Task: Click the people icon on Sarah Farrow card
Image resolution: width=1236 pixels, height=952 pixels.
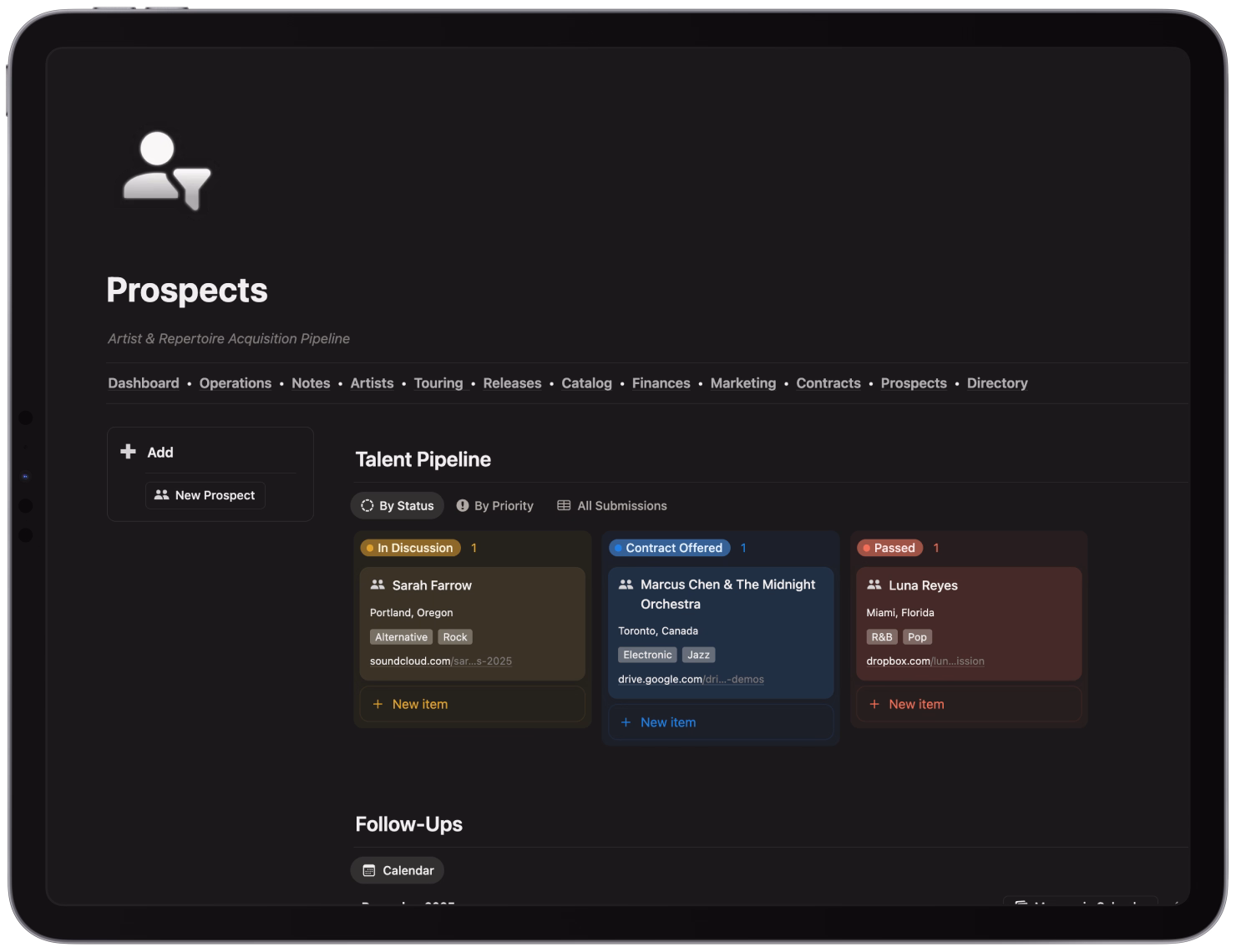Action: click(377, 585)
